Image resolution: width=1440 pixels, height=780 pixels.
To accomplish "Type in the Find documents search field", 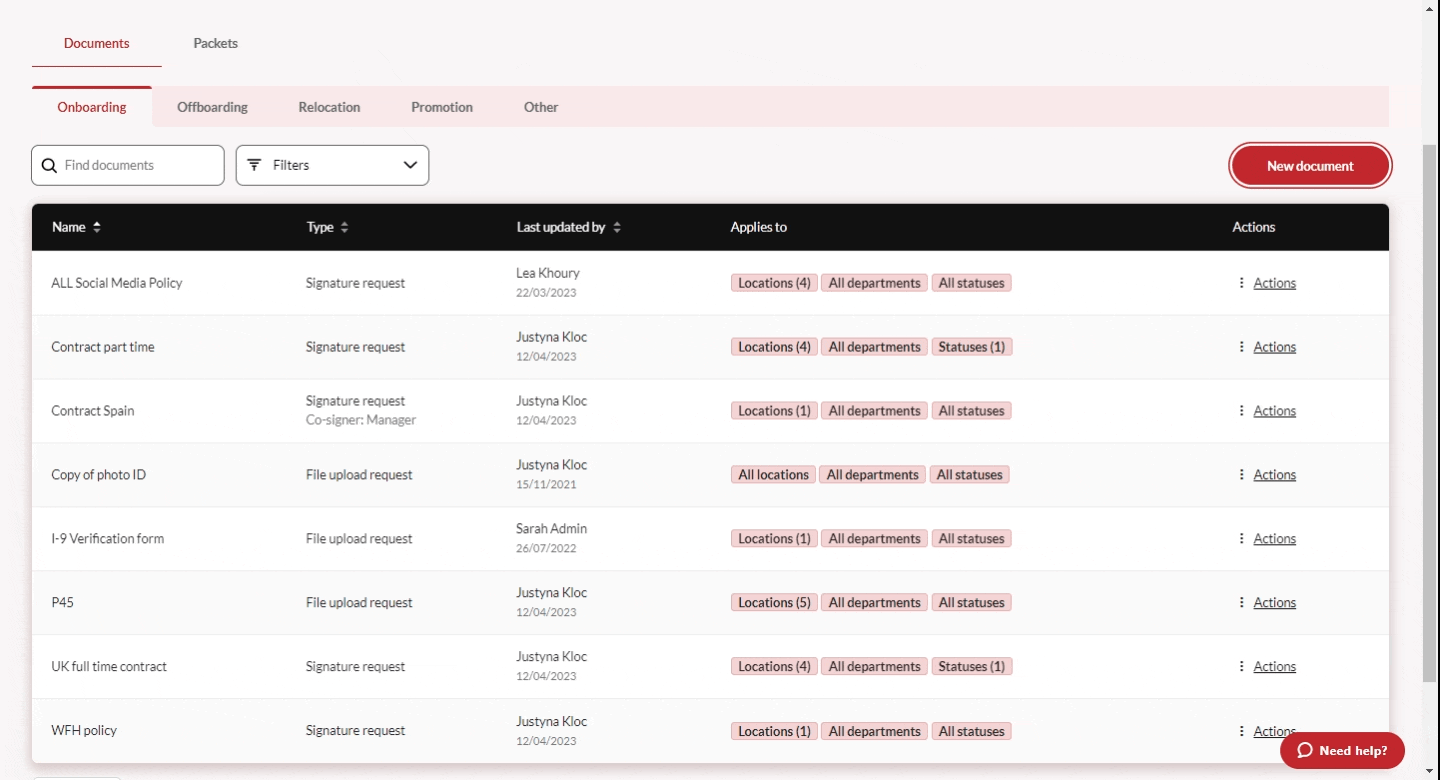I will pos(140,166).
